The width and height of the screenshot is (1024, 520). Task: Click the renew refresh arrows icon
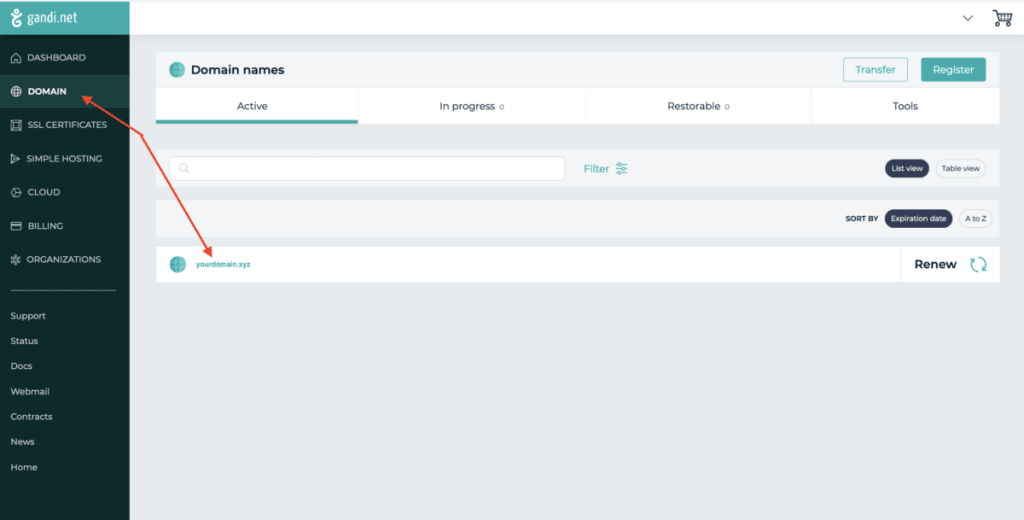tap(978, 265)
